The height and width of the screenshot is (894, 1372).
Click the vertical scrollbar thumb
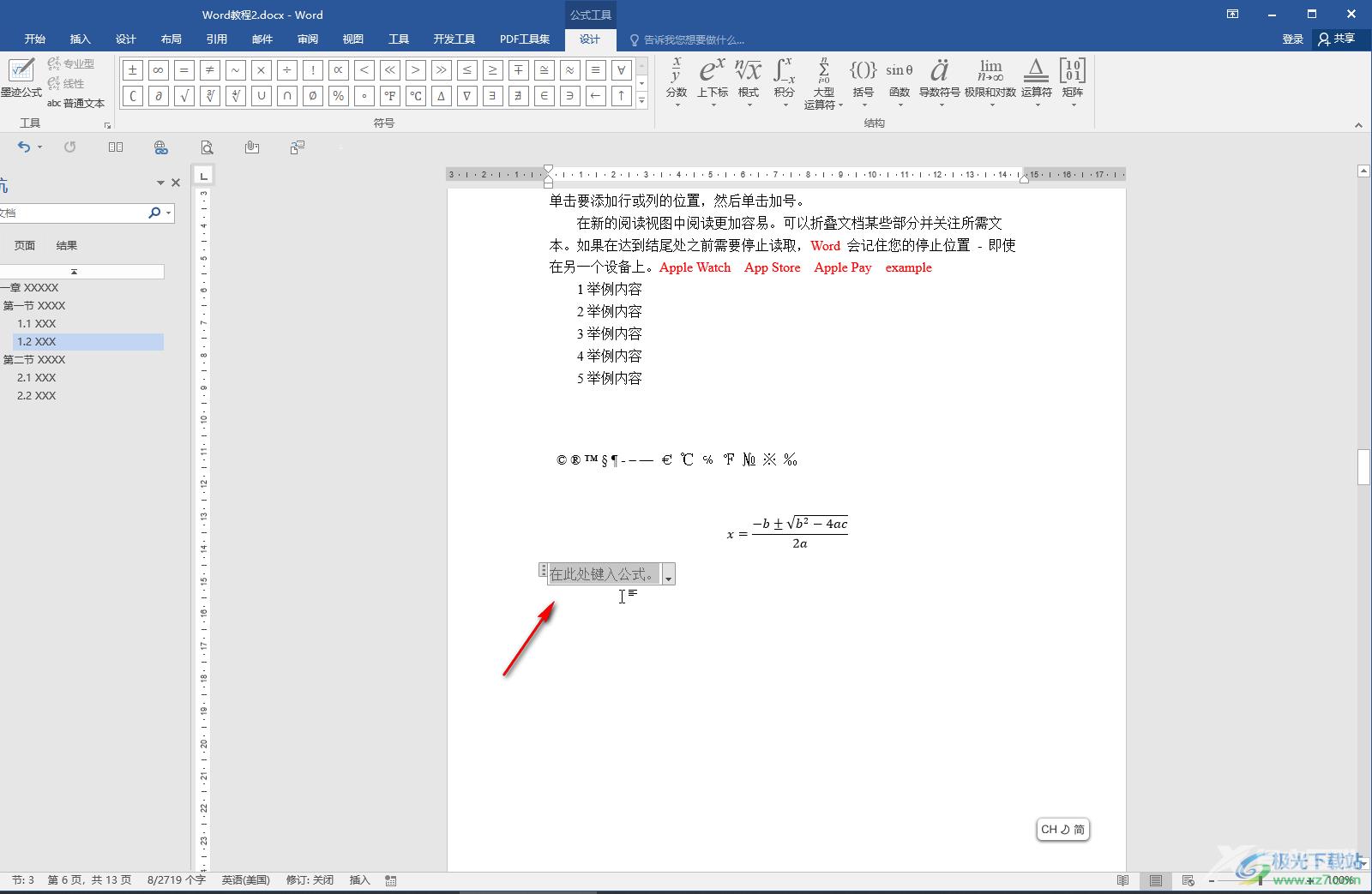(x=1363, y=467)
